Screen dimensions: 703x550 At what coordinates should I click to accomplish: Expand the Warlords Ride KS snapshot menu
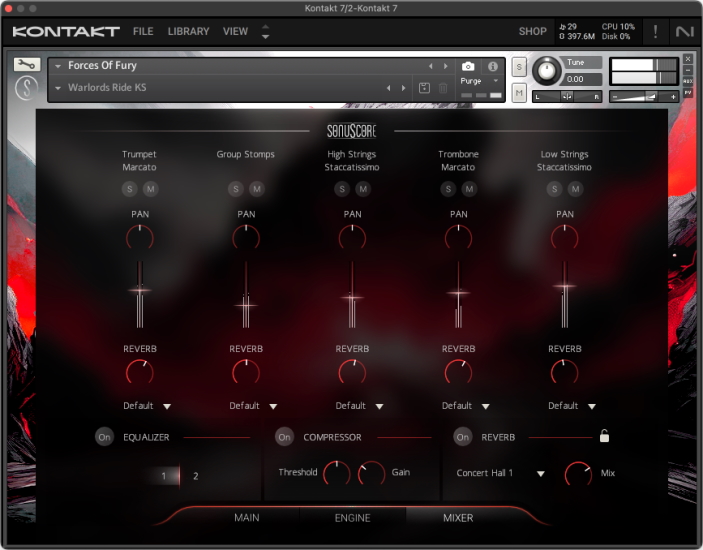point(58,88)
